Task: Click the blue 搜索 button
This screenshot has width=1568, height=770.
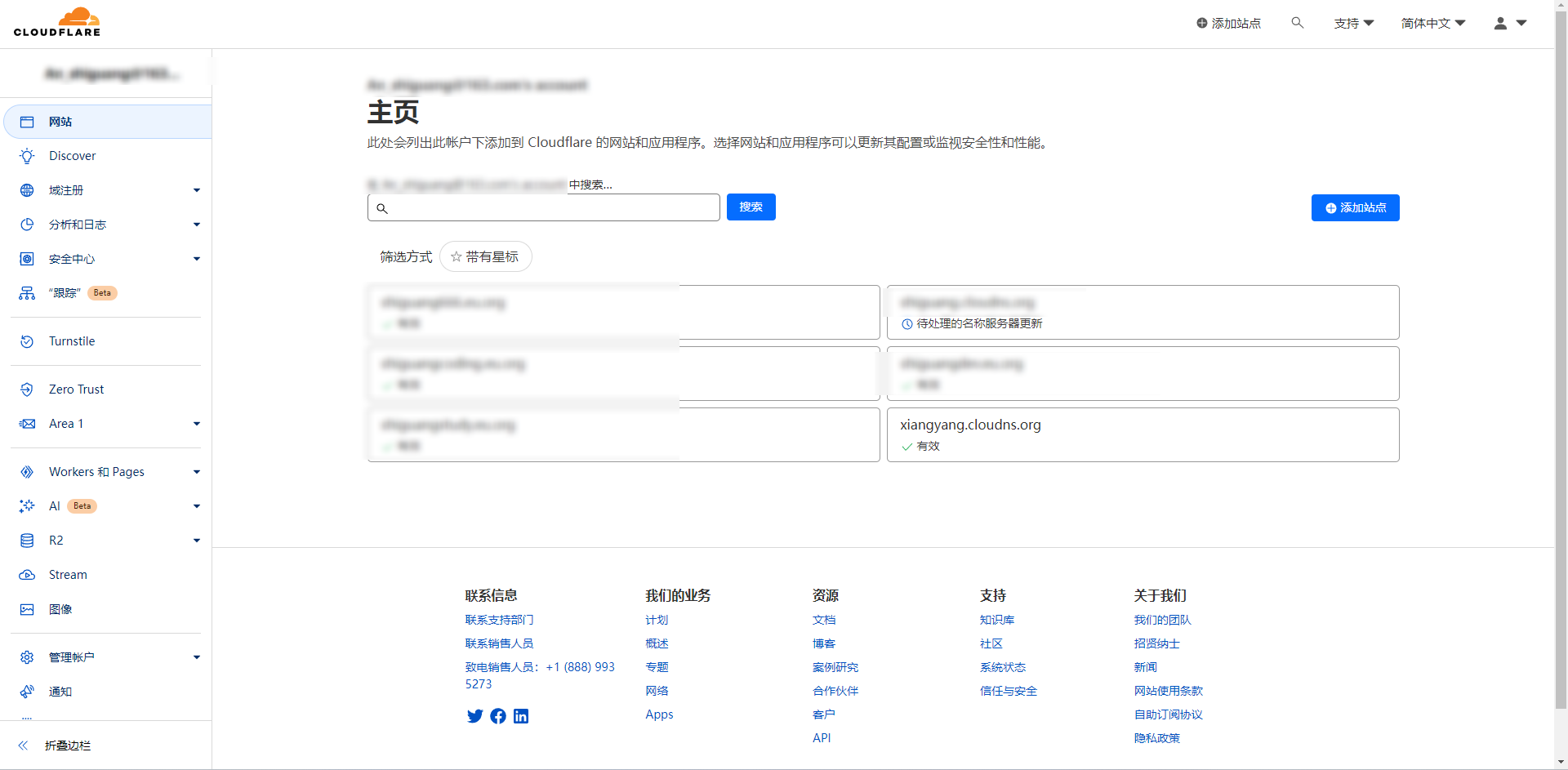Action: (751, 207)
